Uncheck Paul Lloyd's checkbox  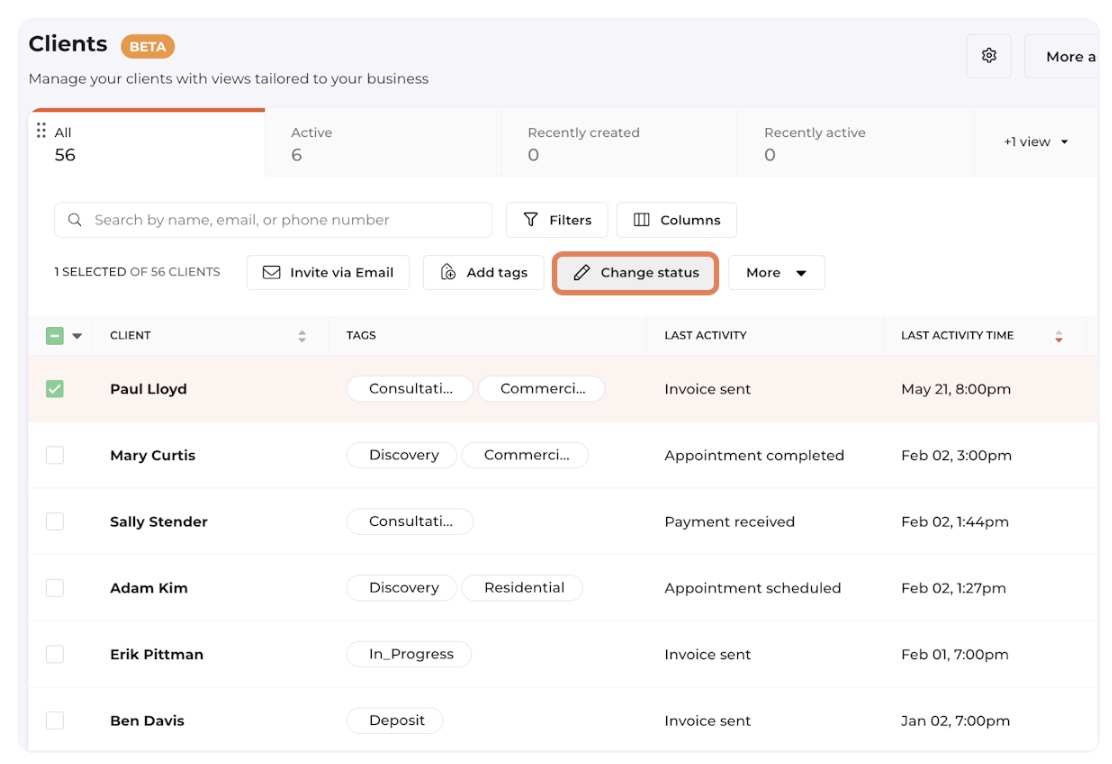pyautogui.click(x=55, y=389)
